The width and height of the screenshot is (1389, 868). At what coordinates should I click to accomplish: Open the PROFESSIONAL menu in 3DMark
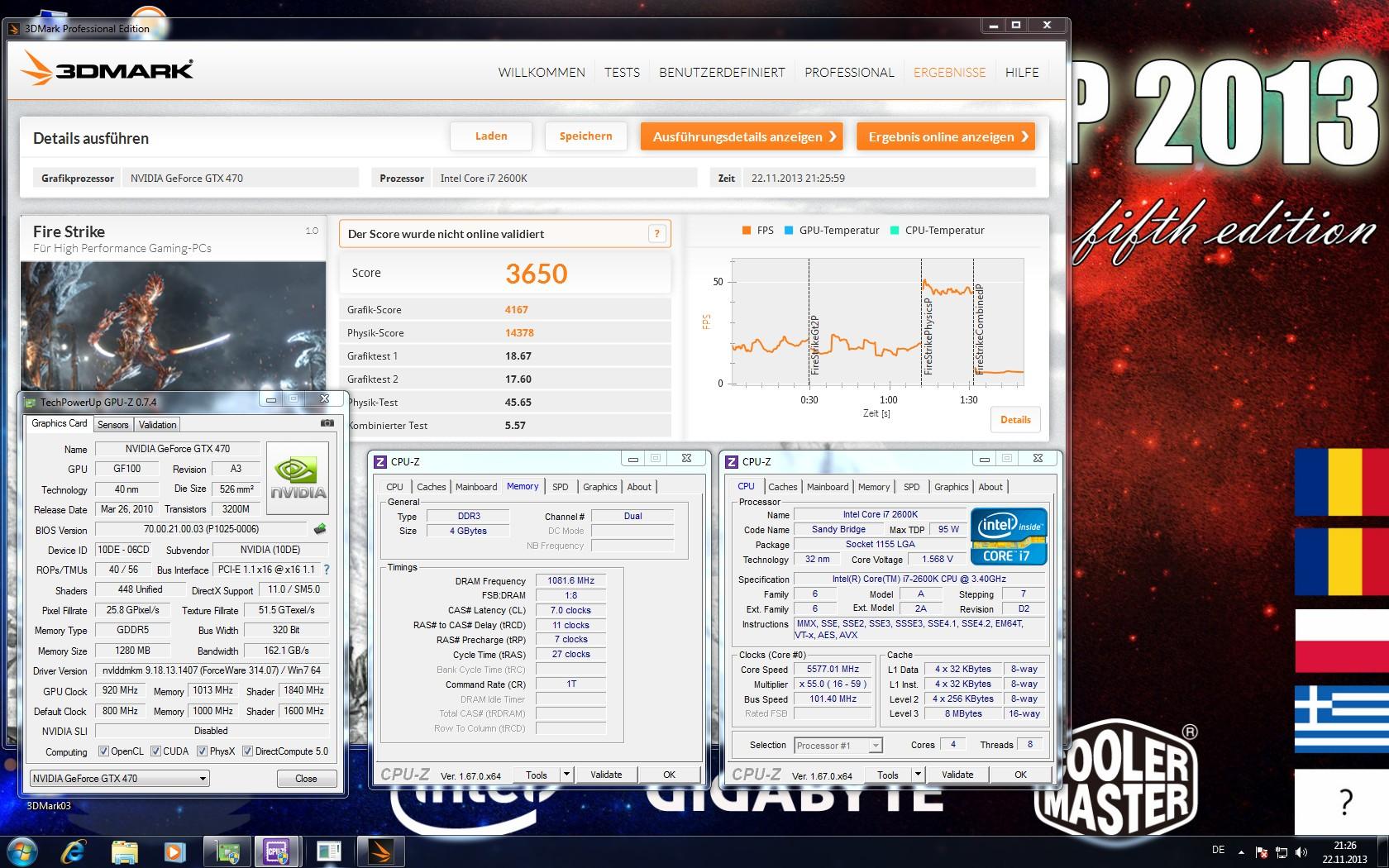point(849,73)
